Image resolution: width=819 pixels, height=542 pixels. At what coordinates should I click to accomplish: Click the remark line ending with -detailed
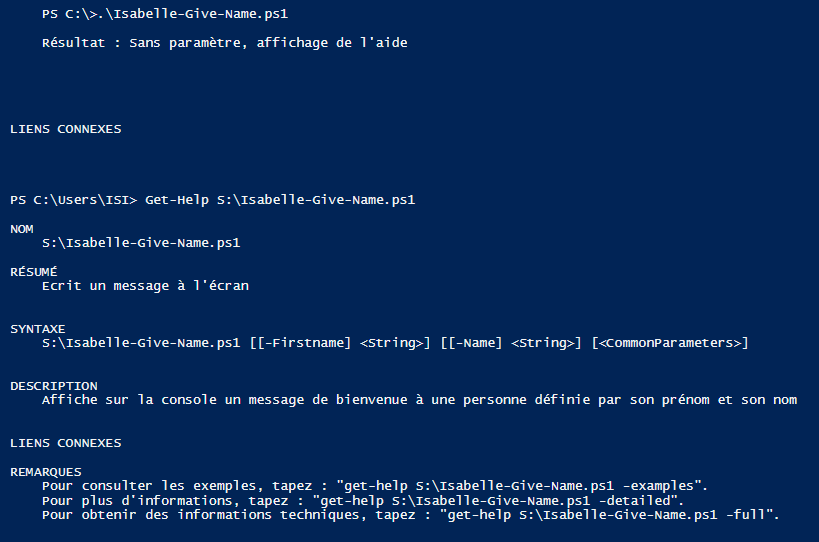[x=363, y=500]
